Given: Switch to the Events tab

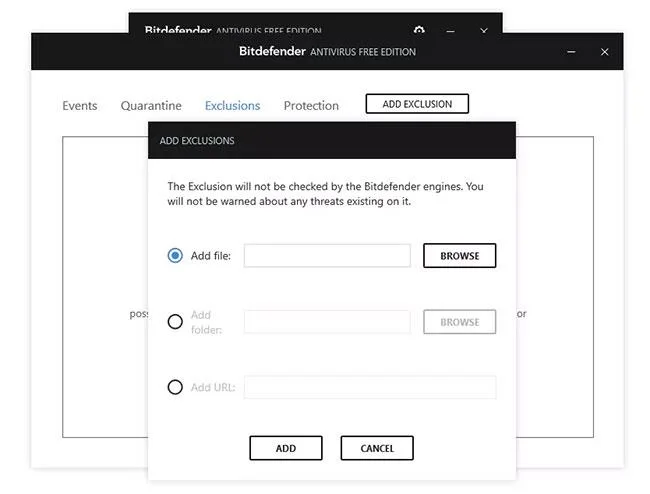Looking at the screenshot, I should pyautogui.click(x=80, y=106).
